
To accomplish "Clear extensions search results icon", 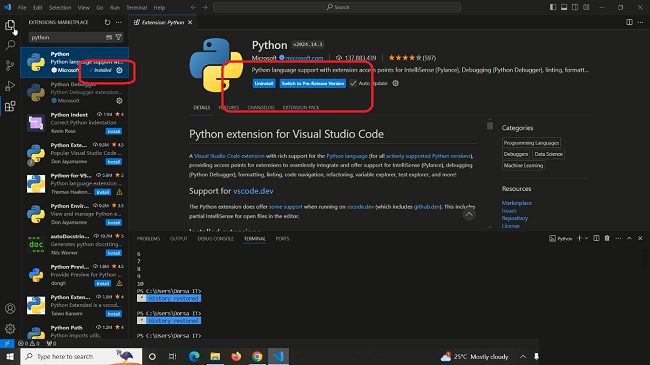I will [109, 37].
